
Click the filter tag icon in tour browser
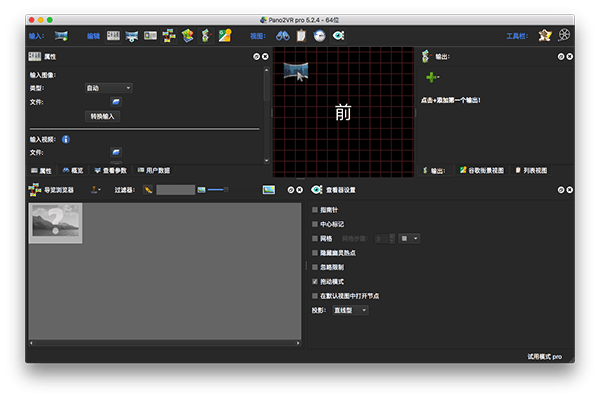click(x=148, y=189)
